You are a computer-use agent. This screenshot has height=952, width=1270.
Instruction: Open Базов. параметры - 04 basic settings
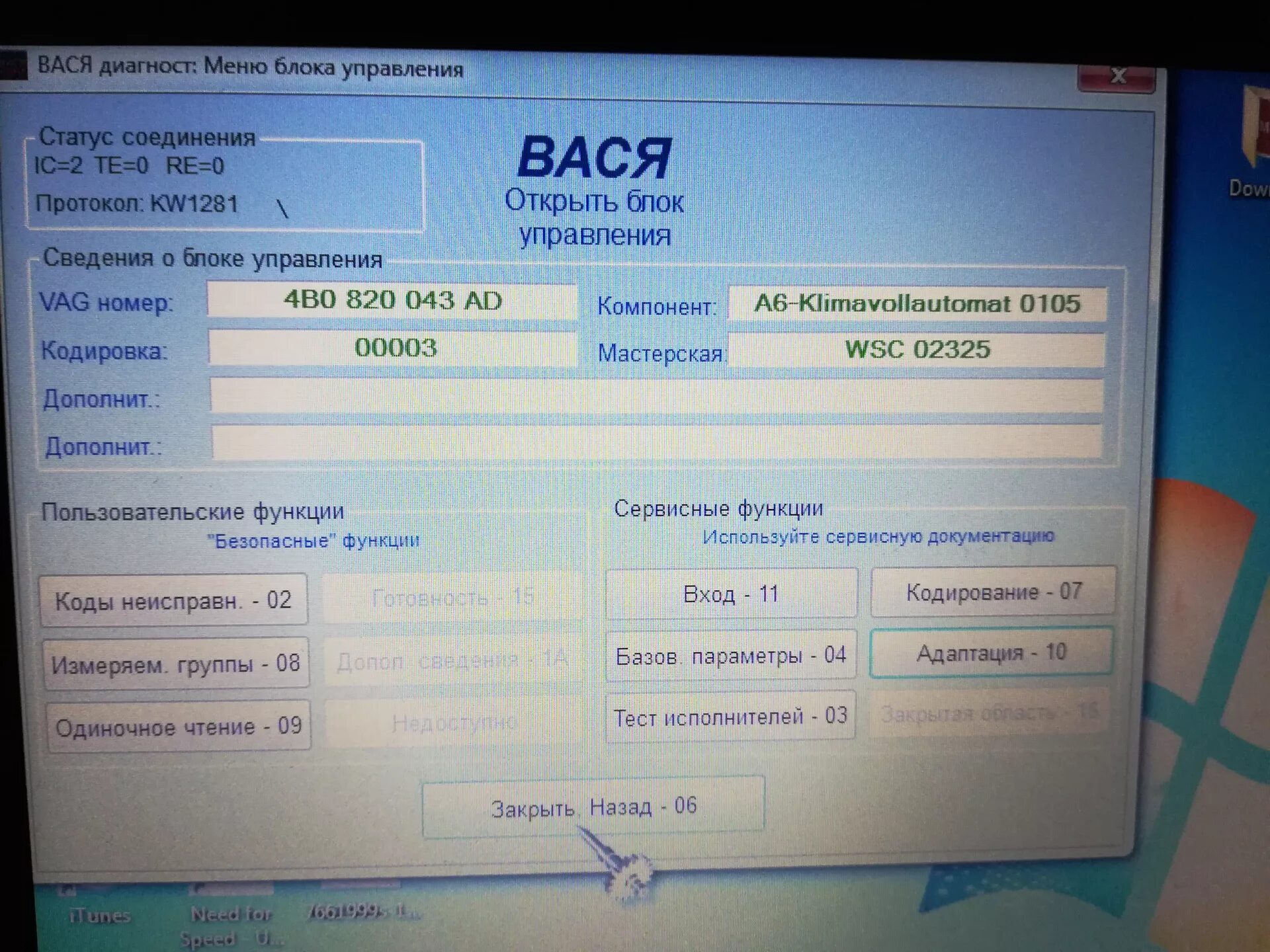[731, 655]
